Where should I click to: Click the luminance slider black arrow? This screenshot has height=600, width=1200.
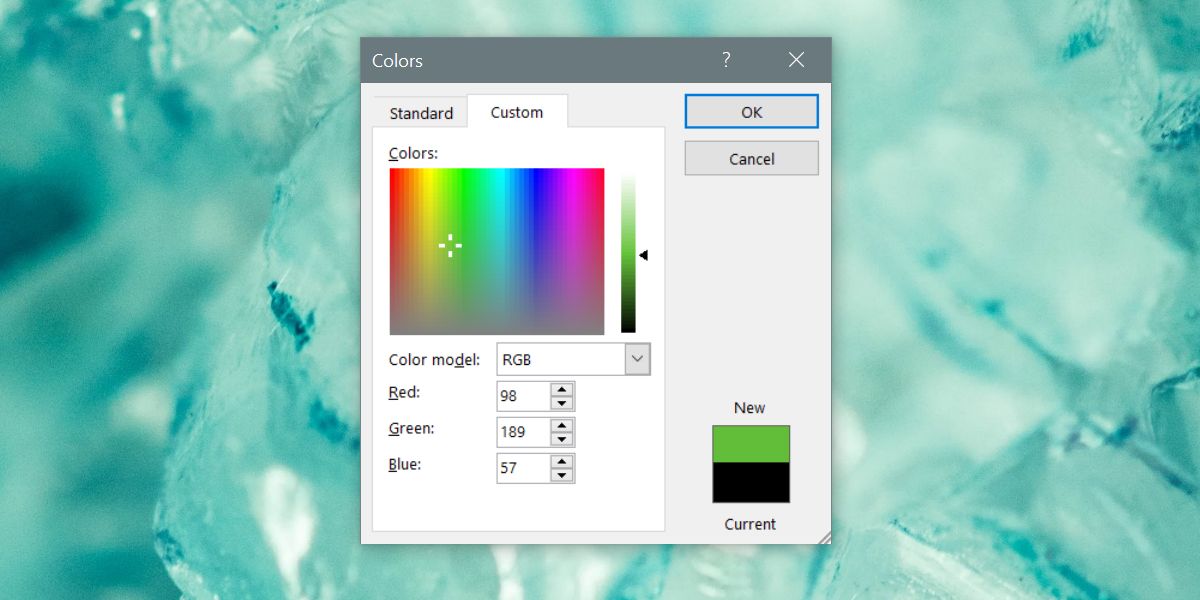point(643,256)
